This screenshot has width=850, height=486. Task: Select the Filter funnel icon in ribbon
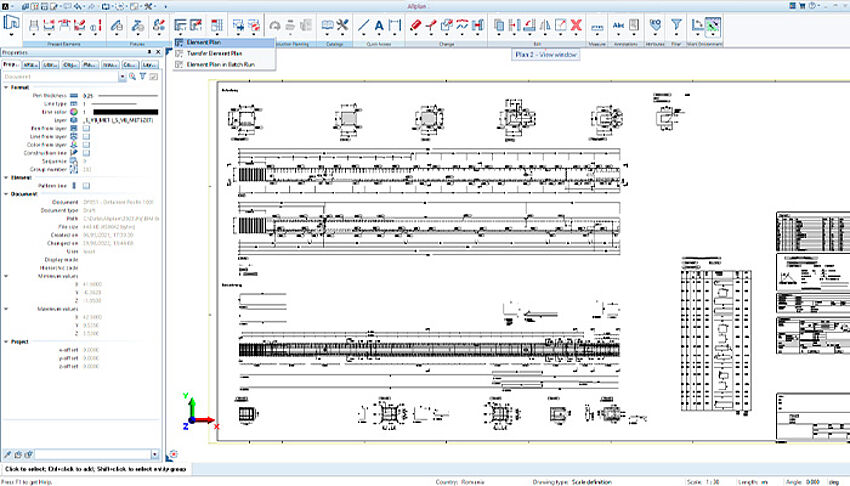(677, 24)
